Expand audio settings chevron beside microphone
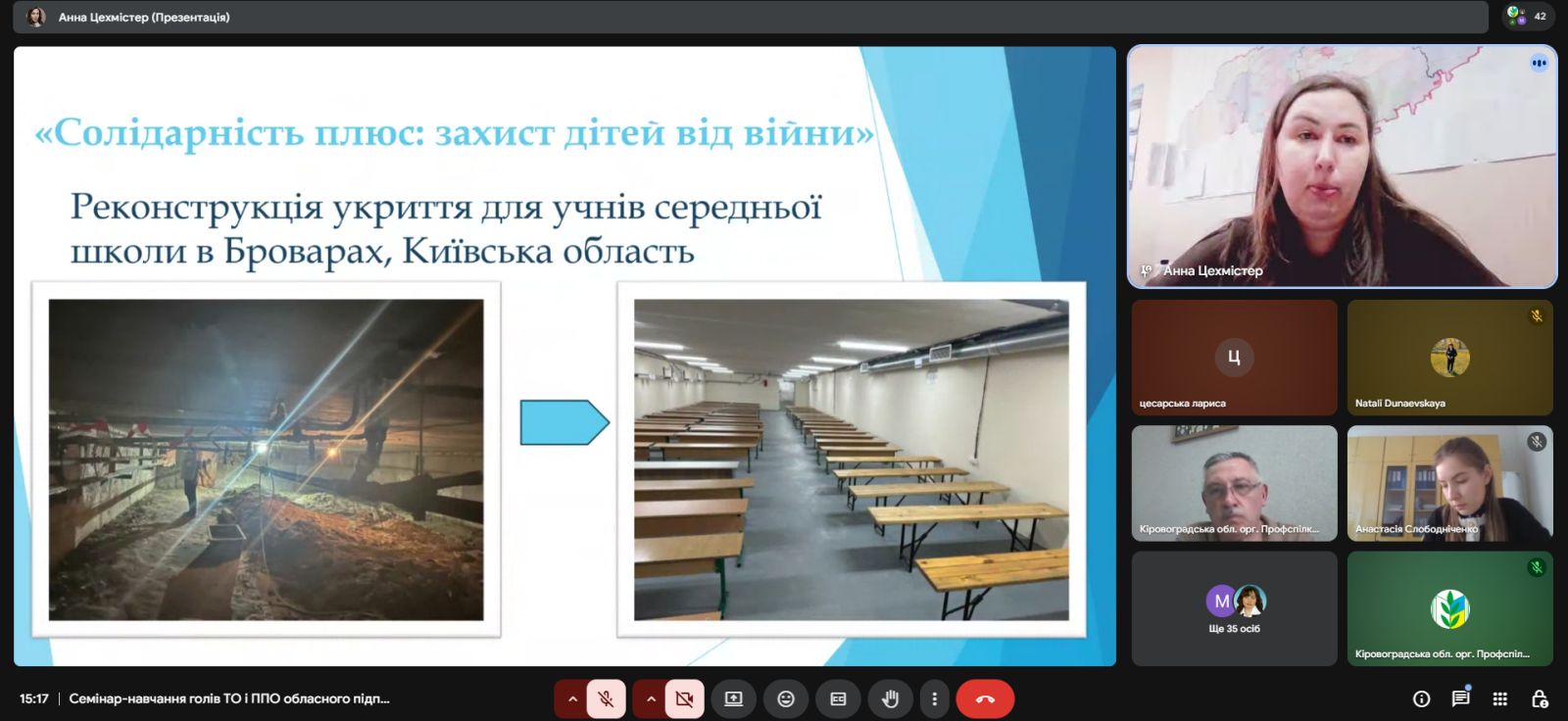The image size is (1568, 721). click(x=572, y=698)
